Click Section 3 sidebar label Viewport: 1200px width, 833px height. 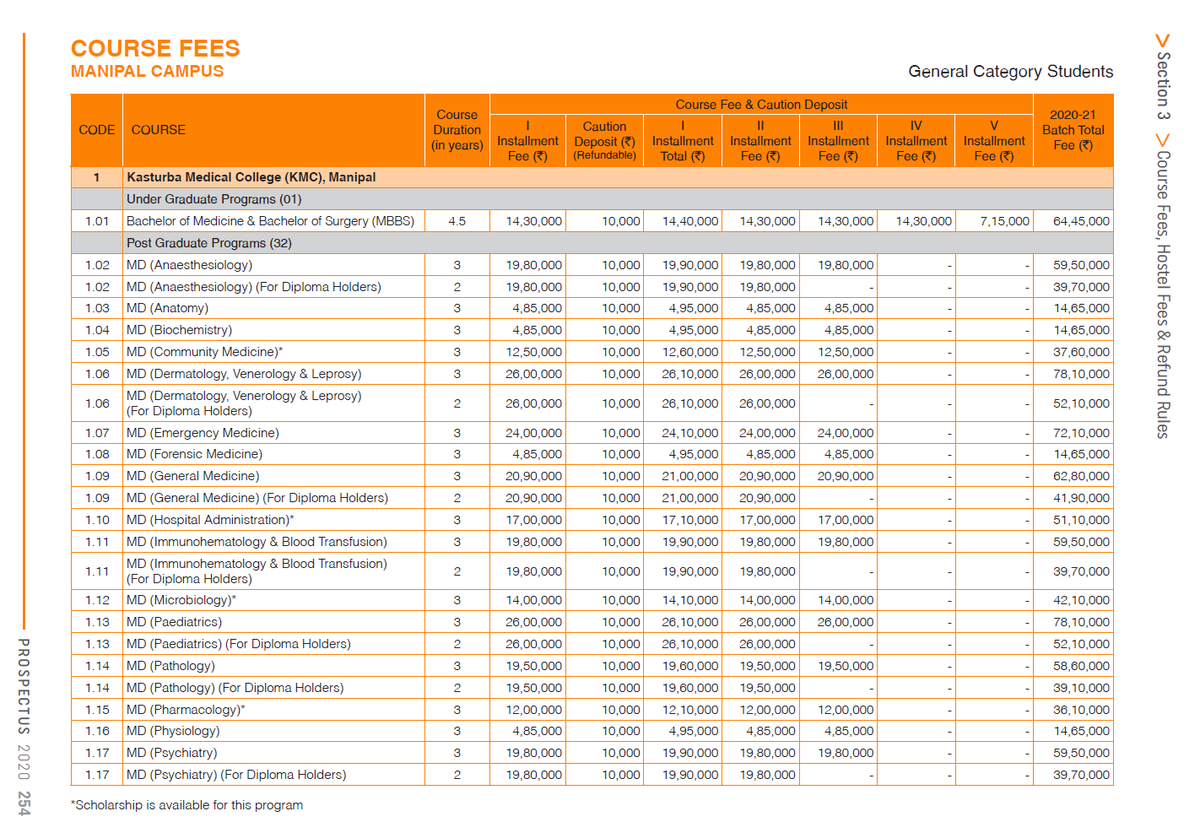click(1162, 84)
